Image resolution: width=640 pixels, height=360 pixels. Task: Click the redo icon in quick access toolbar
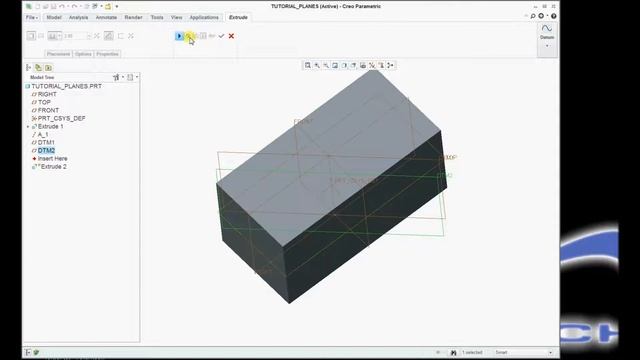(x=74, y=7)
